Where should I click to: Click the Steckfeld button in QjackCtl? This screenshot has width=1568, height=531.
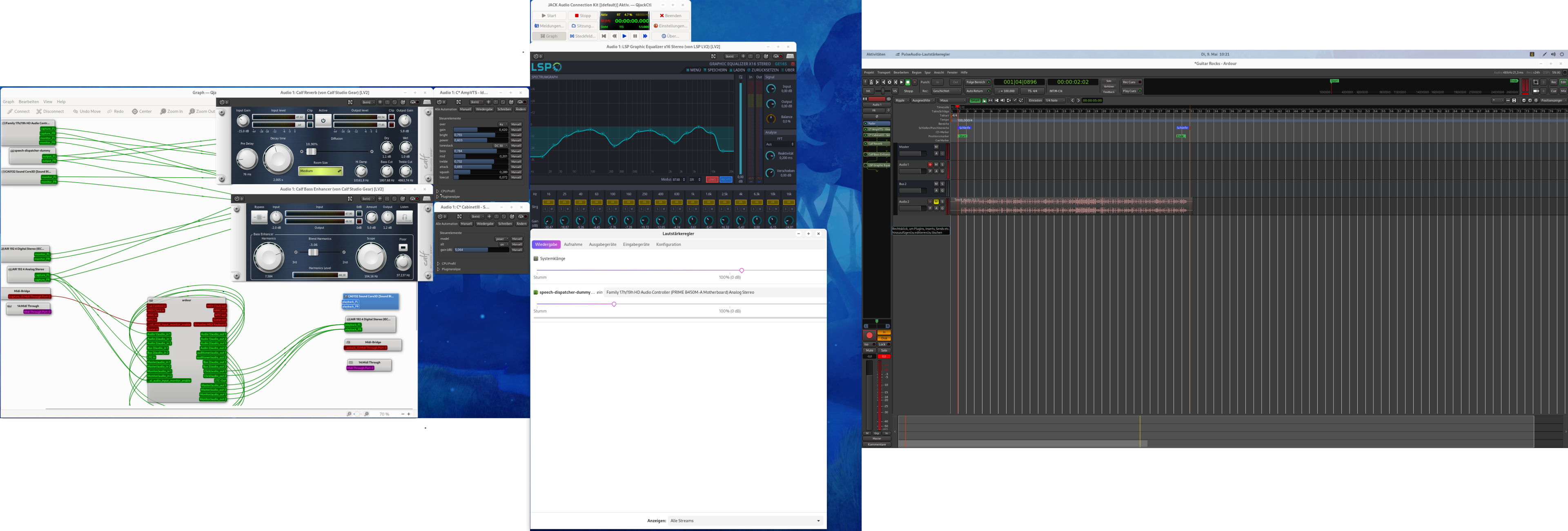583,36
